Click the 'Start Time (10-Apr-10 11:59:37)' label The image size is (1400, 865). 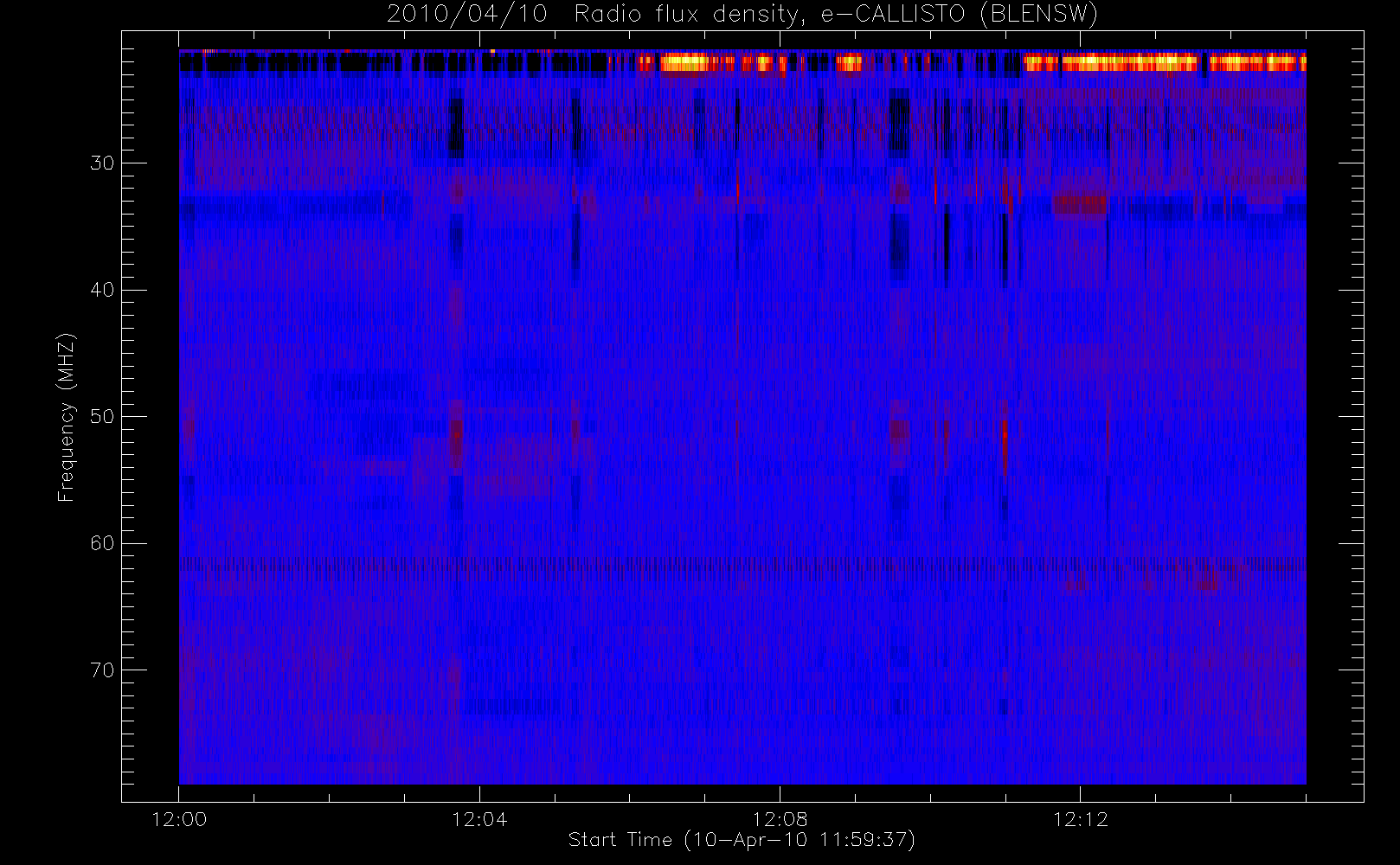pyautogui.click(x=742, y=840)
